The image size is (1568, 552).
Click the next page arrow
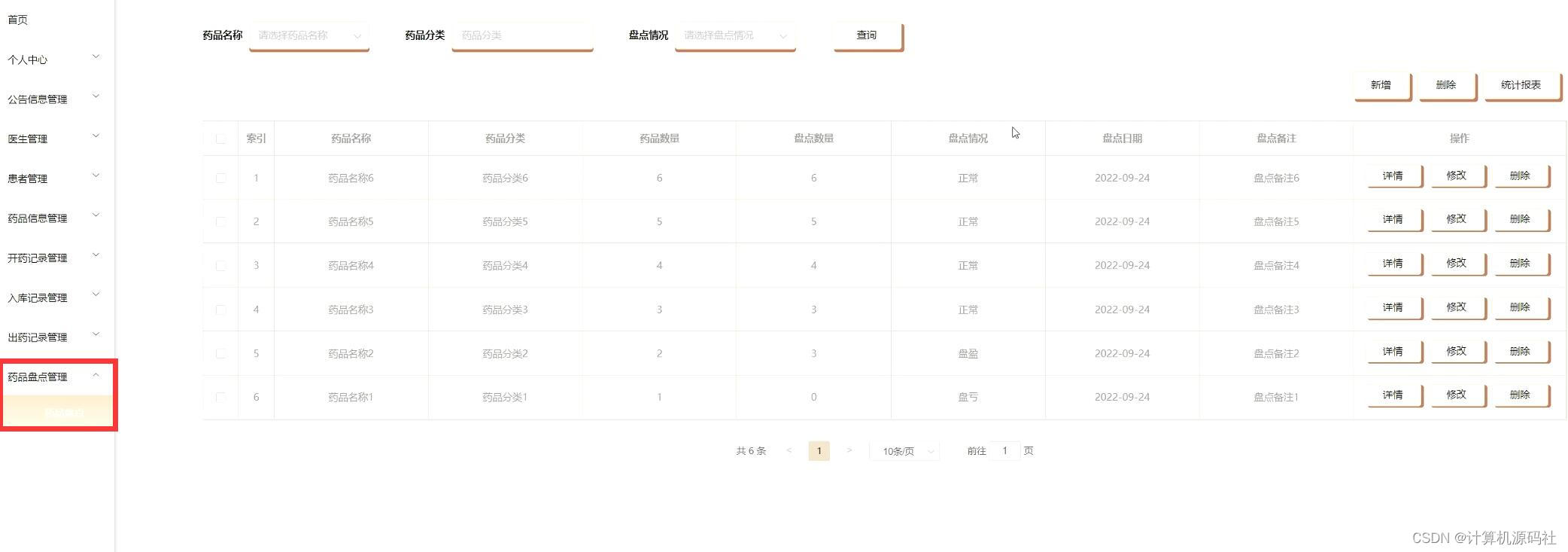(849, 450)
